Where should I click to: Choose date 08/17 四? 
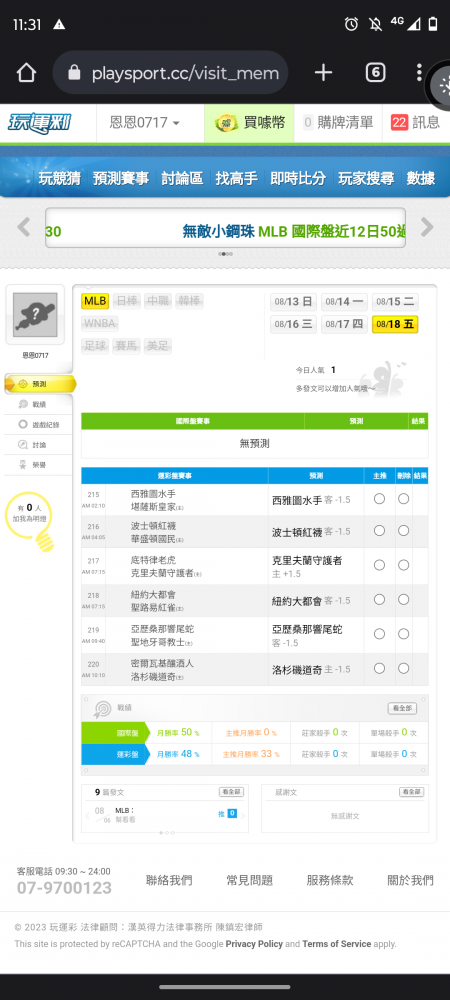pos(344,325)
